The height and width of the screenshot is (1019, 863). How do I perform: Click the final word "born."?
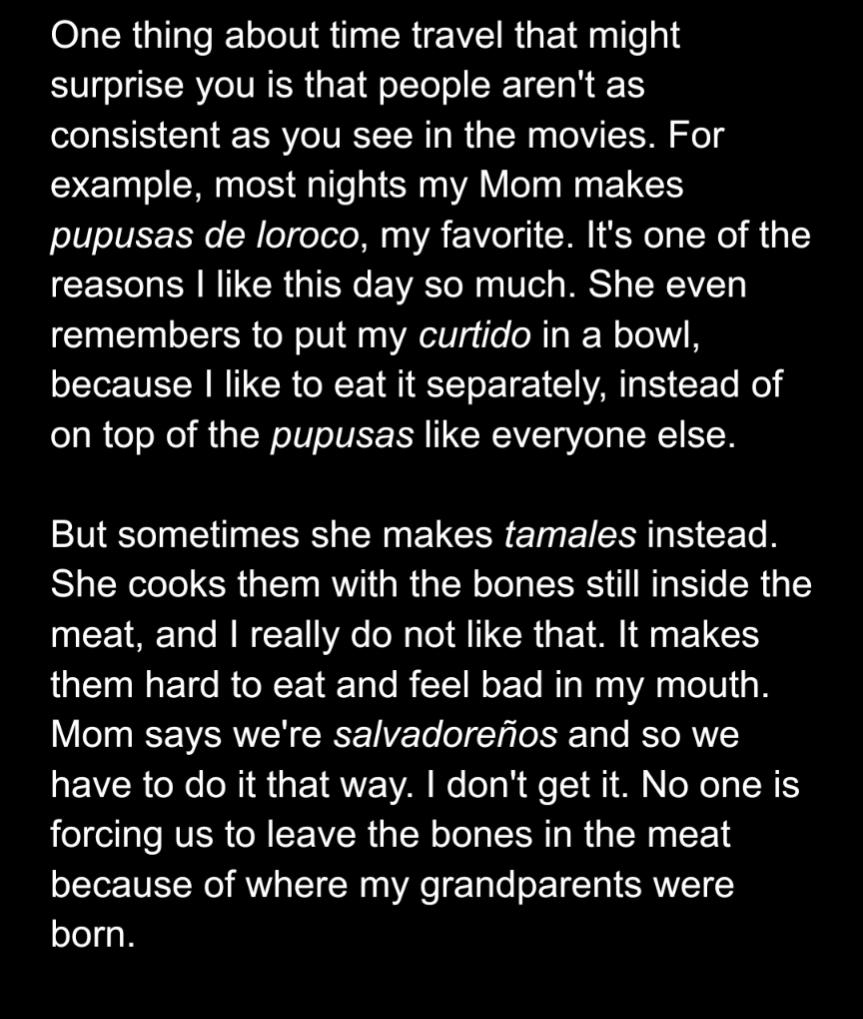[91, 935]
